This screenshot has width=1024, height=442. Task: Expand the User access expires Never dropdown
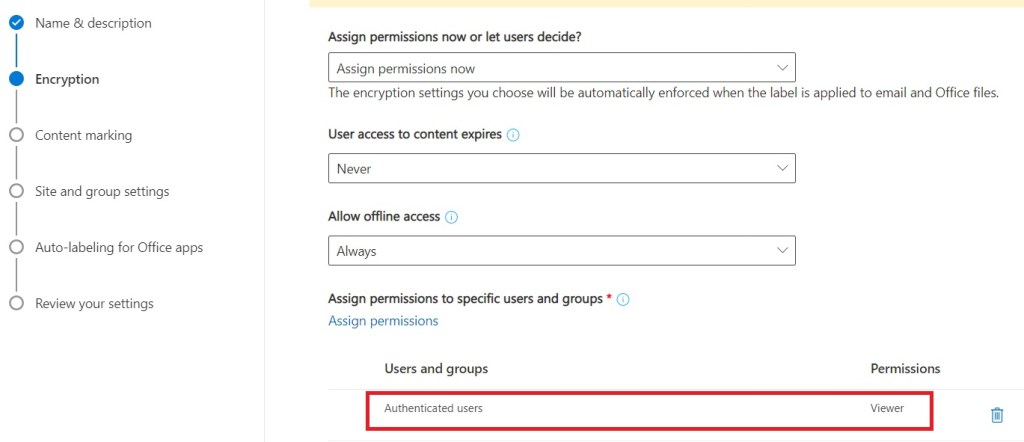point(561,168)
